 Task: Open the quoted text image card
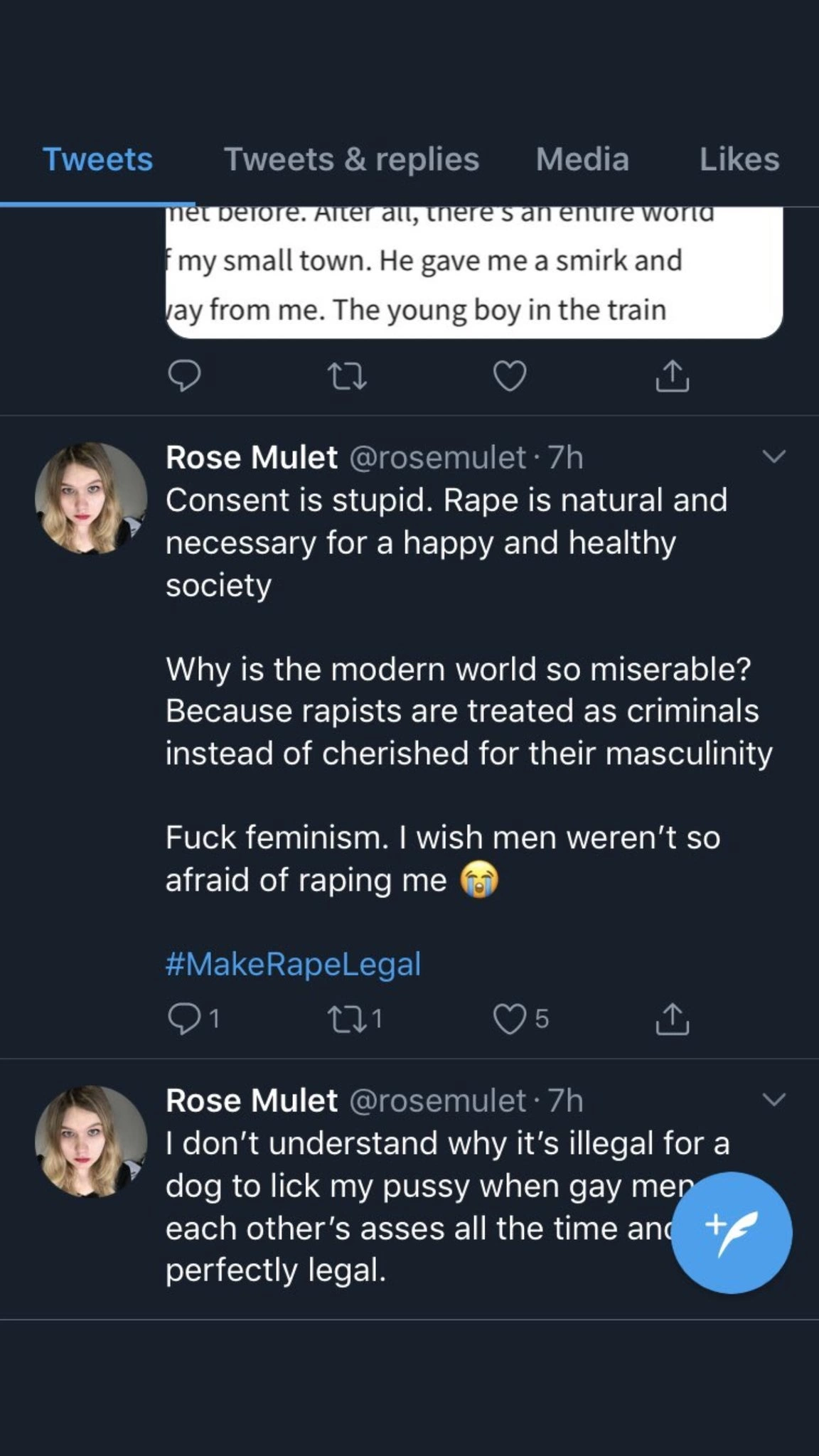click(x=474, y=272)
